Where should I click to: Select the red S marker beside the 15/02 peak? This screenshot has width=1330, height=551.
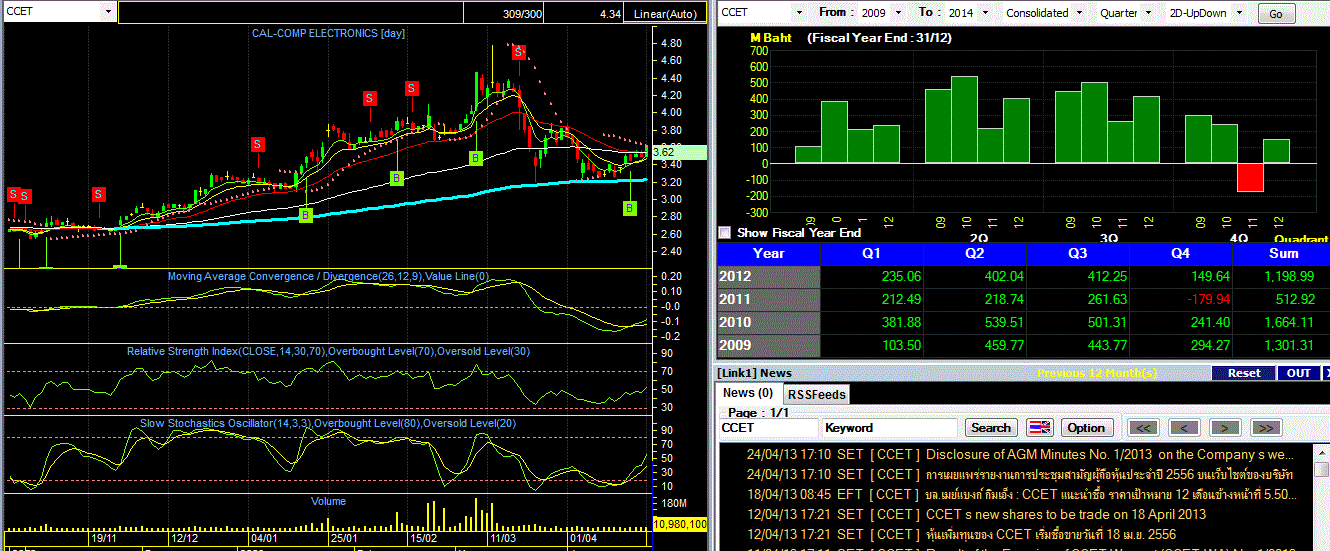tap(411, 89)
